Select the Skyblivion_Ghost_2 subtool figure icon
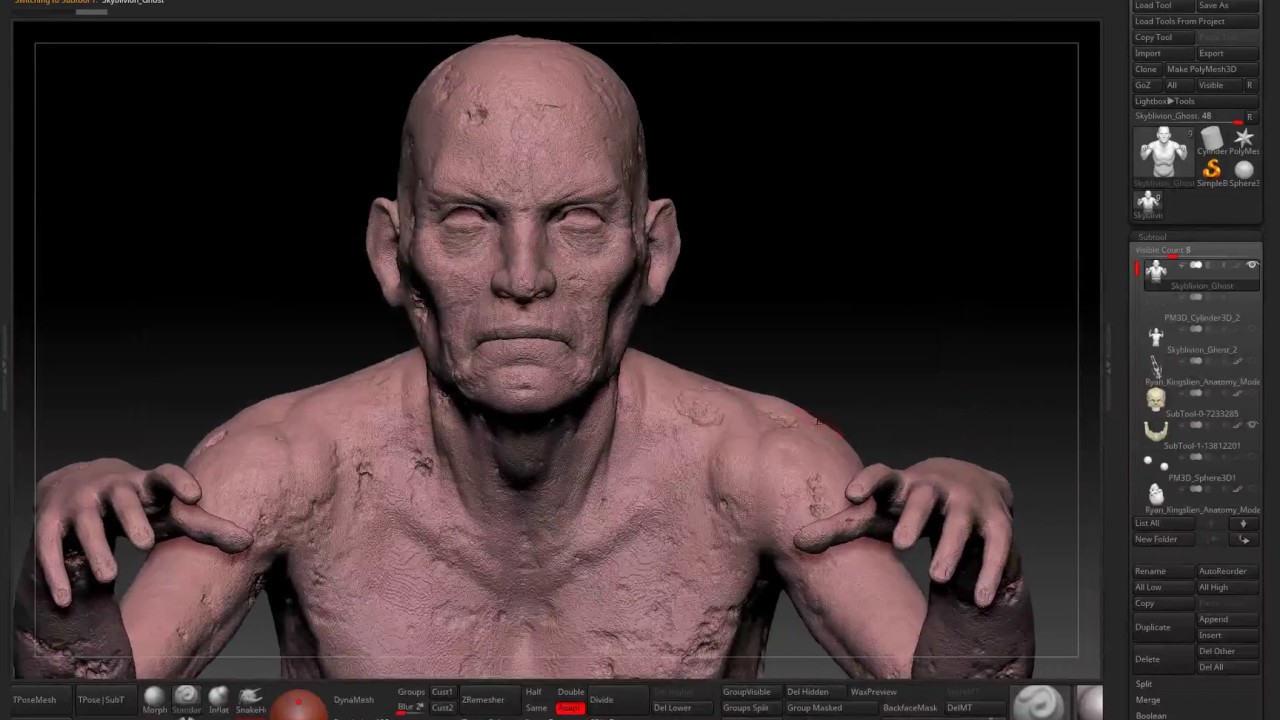The height and width of the screenshot is (720, 1280). [x=1156, y=336]
